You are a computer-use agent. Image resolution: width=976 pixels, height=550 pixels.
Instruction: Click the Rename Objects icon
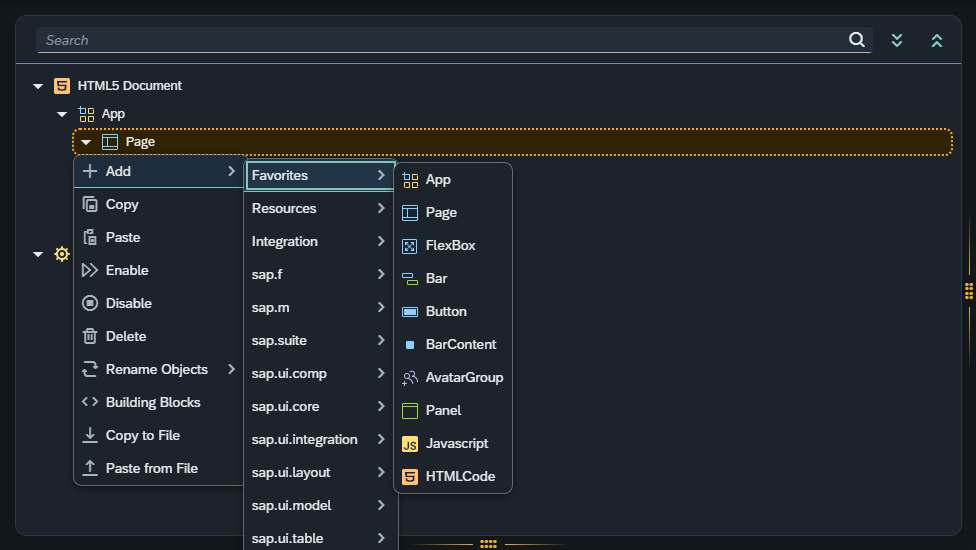point(90,369)
